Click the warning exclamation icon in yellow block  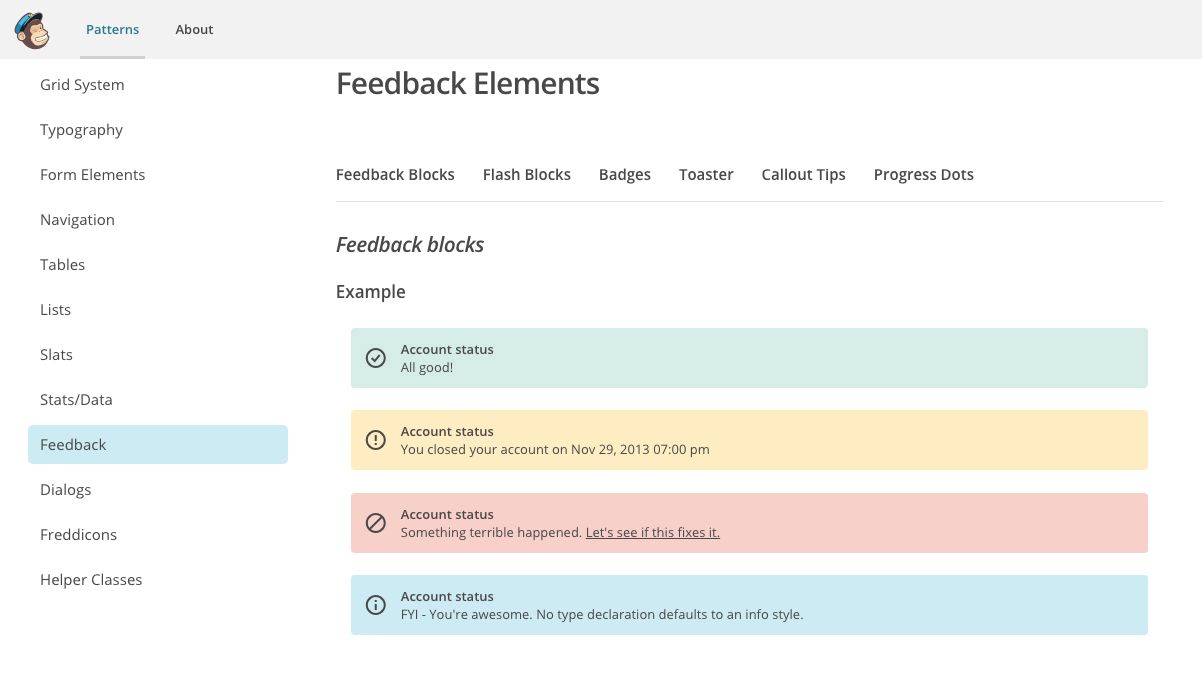[x=375, y=440]
